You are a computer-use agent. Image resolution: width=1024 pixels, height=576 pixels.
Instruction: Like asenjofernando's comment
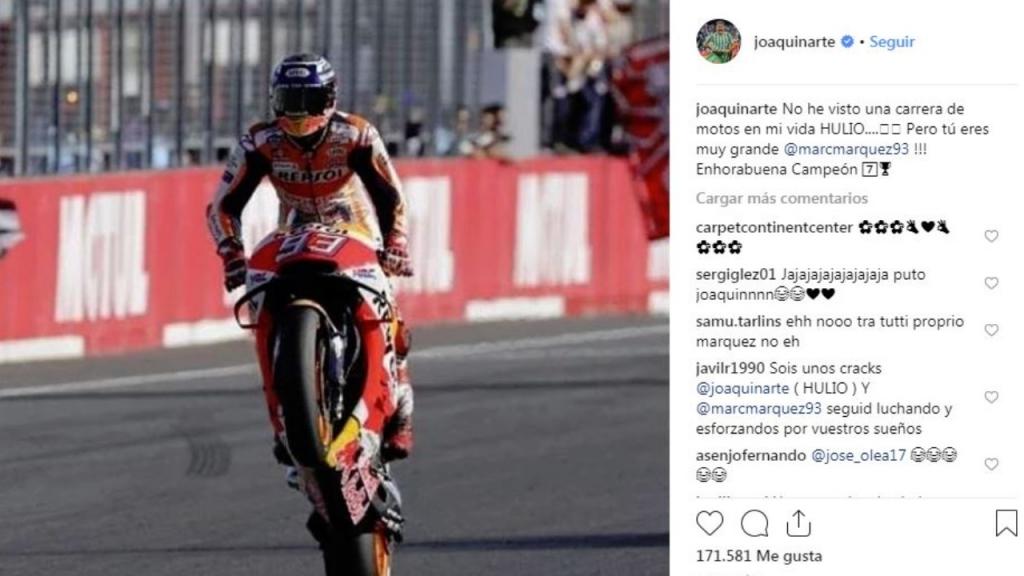pyautogui.click(x=991, y=464)
